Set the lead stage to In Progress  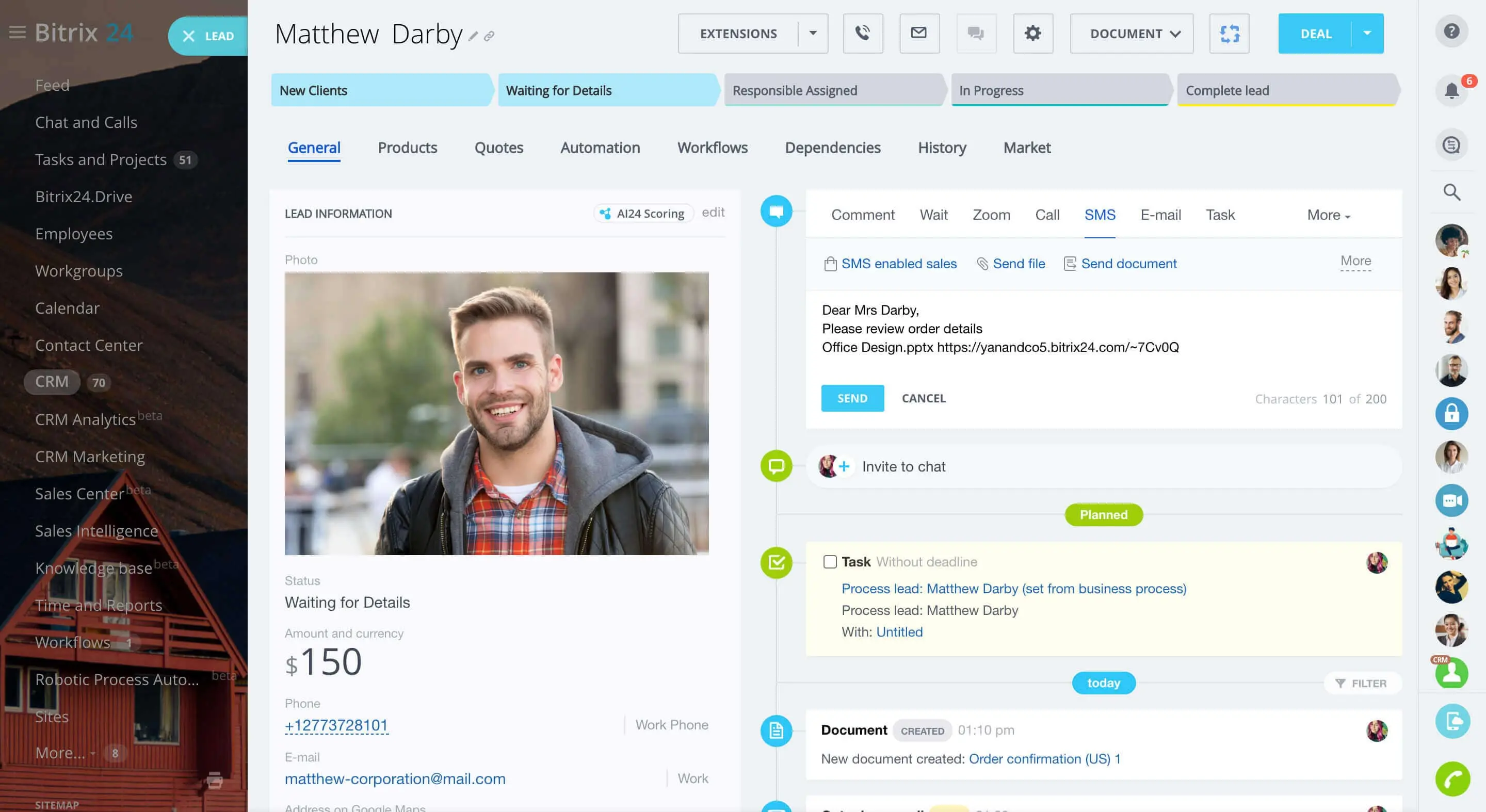1059,91
